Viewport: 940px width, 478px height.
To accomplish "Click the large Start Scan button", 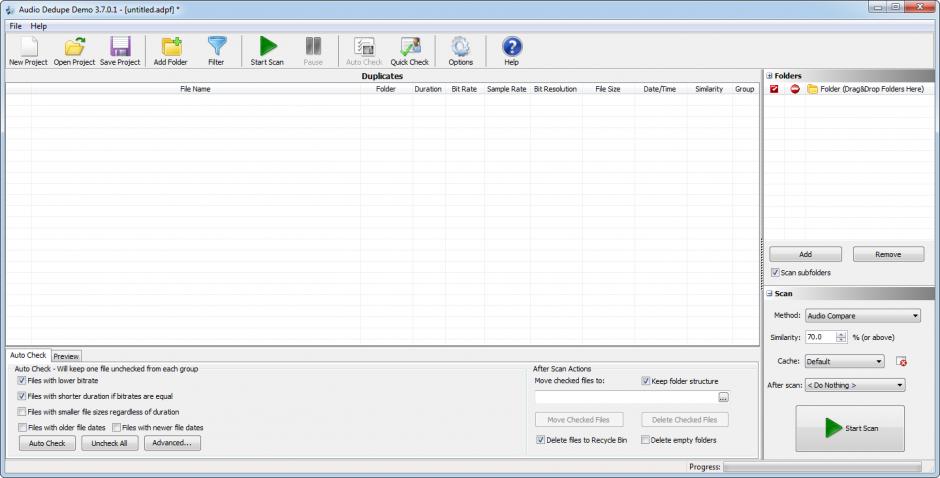I will pos(849,428).
